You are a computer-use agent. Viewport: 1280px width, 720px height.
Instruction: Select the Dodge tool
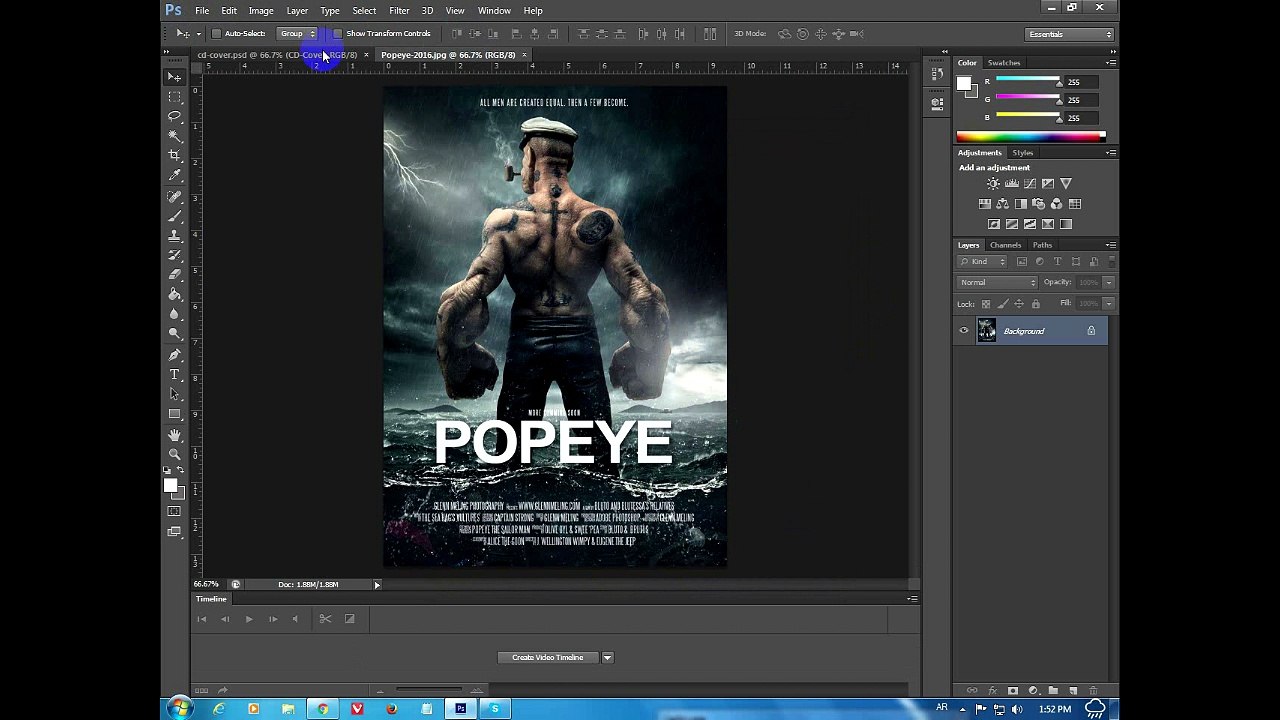click(x=175, y=334)
